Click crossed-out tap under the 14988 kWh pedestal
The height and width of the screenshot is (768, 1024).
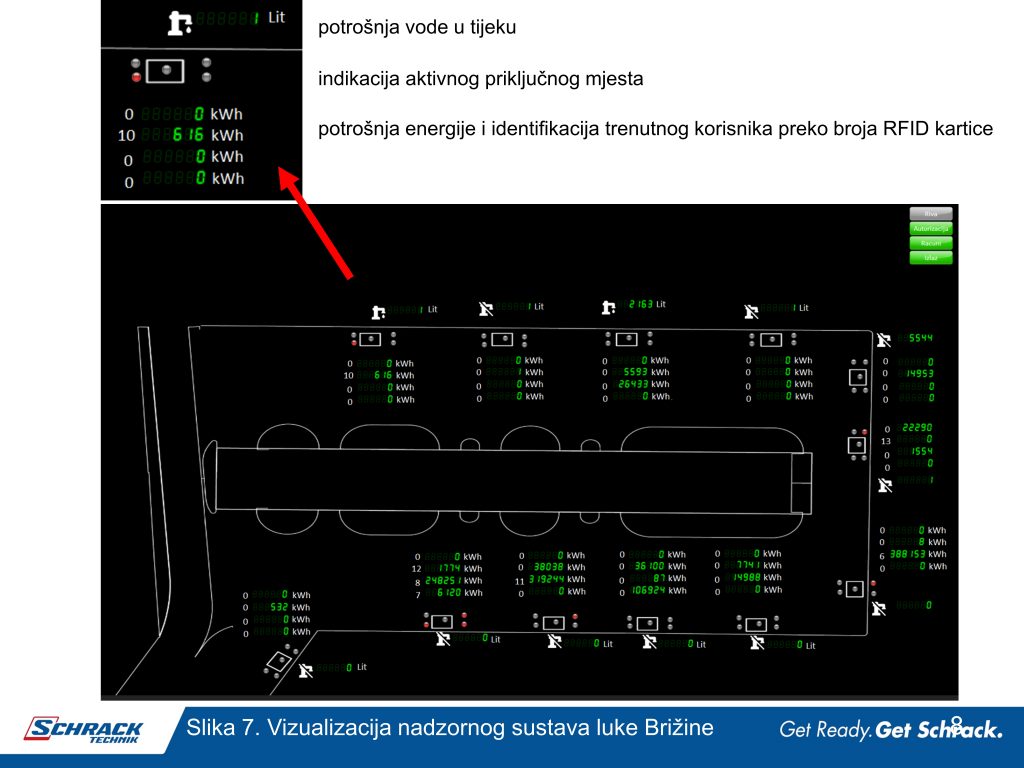coord(757,643)
